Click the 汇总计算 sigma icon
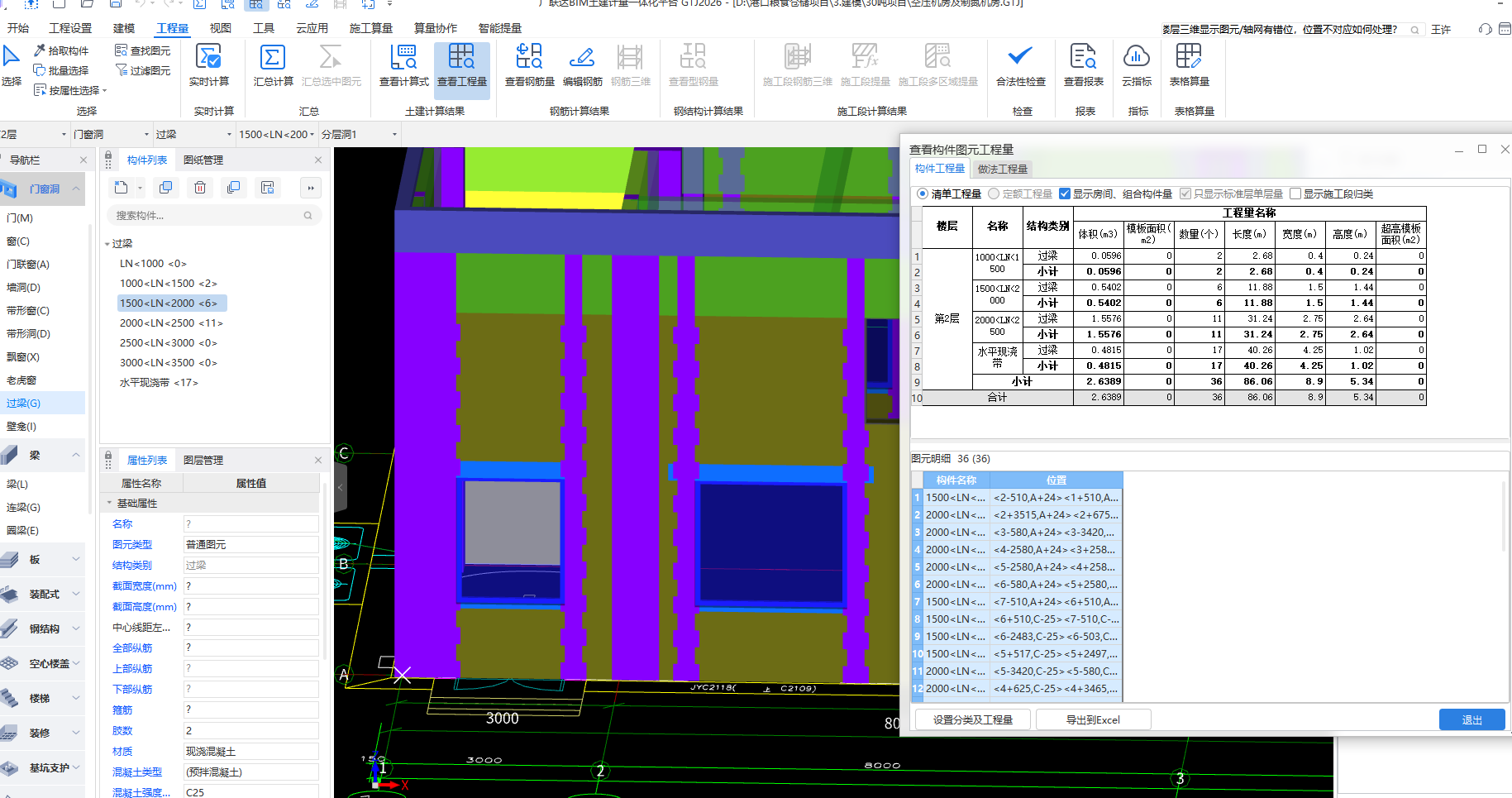This screenshot has width=1512, height=798. 273,58
